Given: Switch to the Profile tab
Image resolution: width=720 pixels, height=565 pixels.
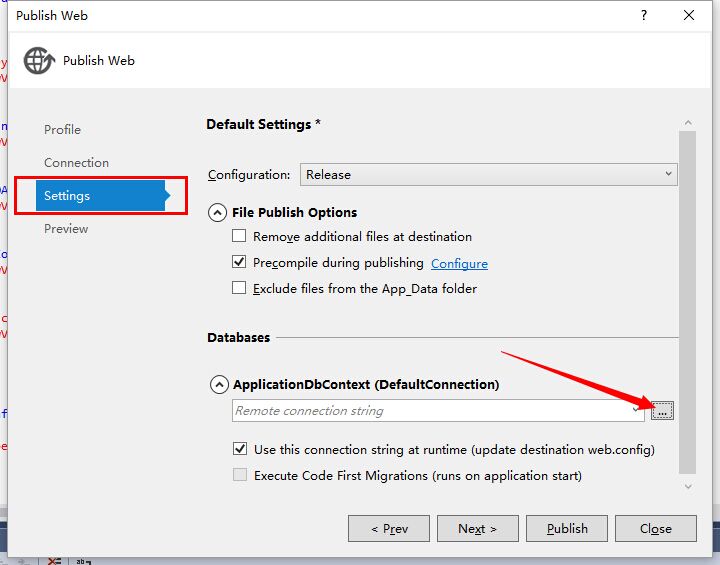Looking at the screenshot, I should (62, 130).
